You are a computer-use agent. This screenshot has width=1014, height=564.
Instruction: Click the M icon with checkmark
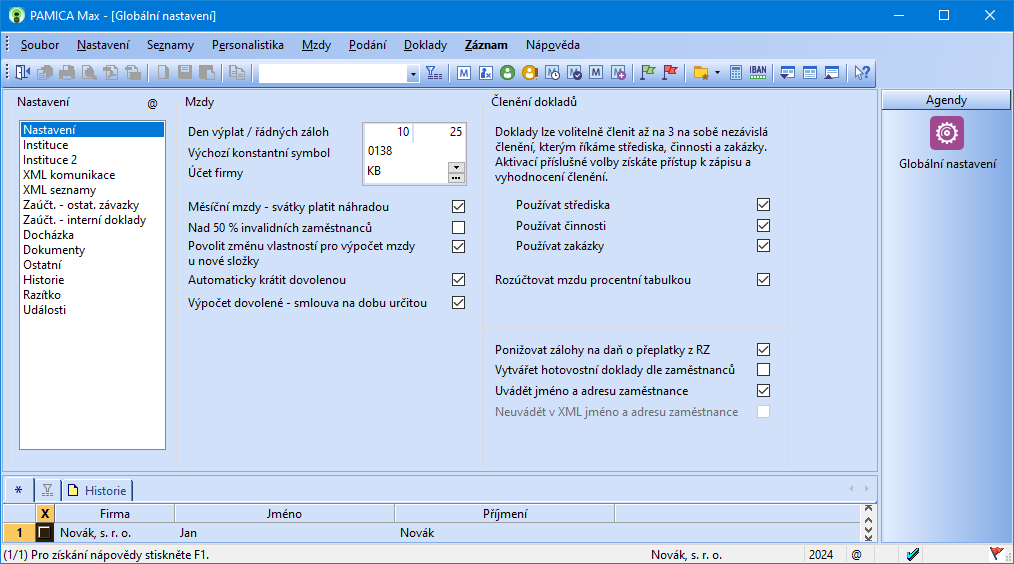[x=574, y=73]
